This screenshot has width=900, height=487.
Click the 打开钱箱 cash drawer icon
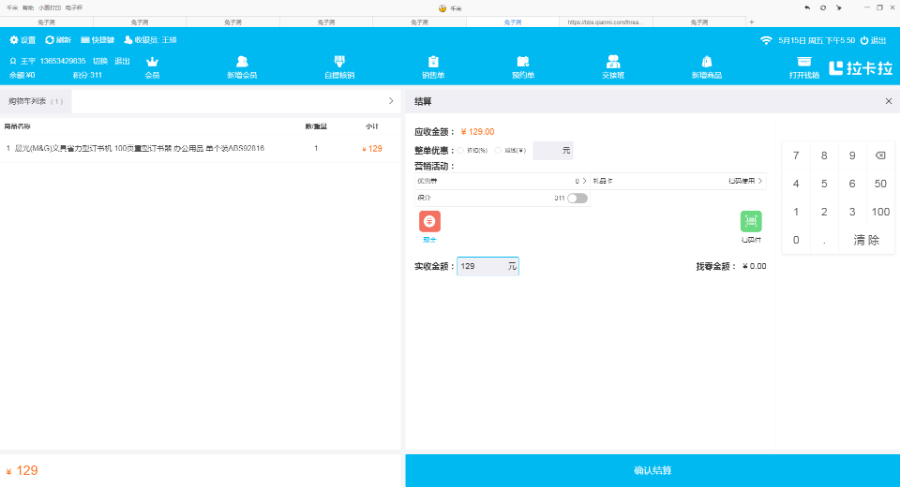(x=804, y=62)
